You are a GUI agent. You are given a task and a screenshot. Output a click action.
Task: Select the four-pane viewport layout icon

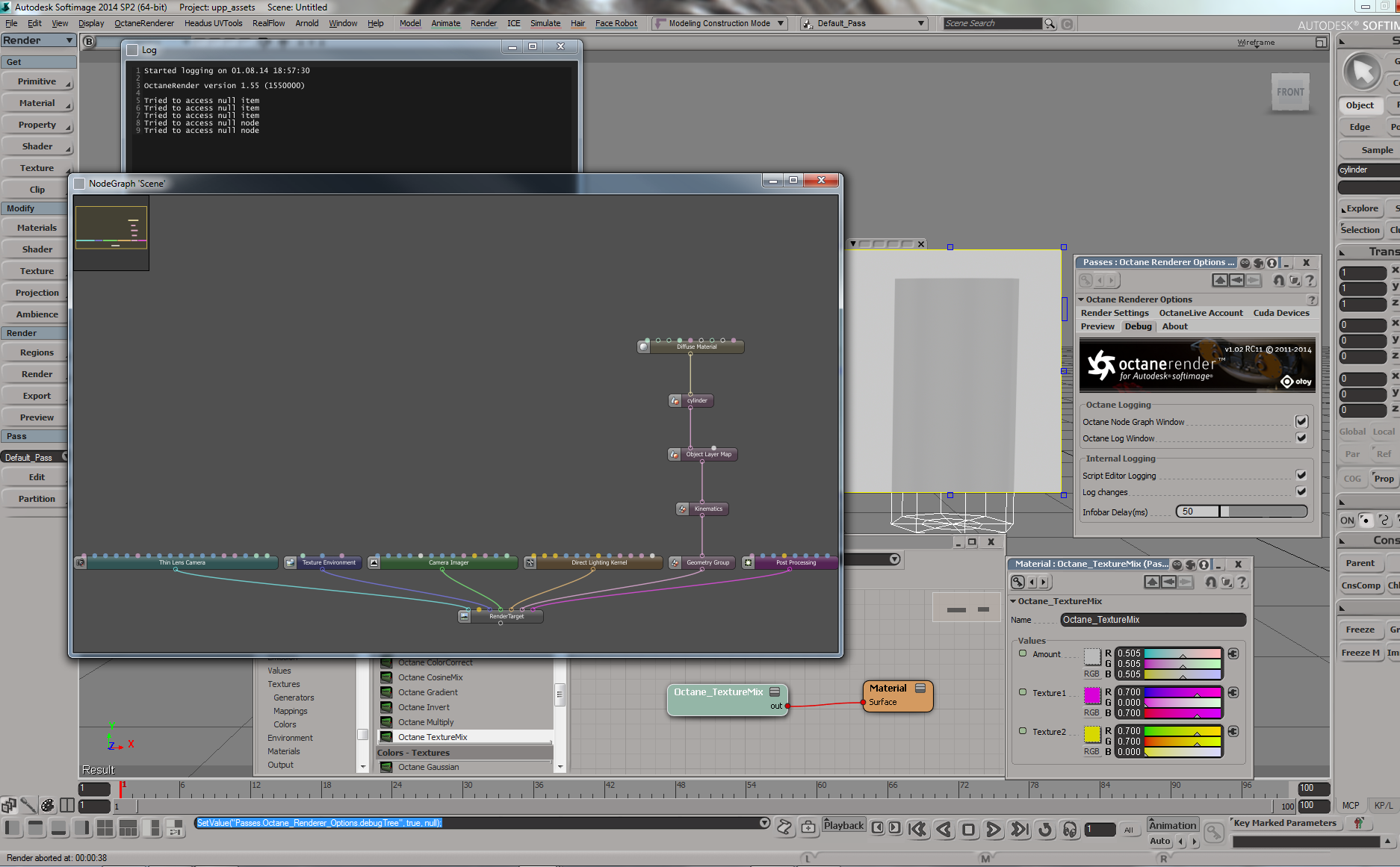point(105,827)
